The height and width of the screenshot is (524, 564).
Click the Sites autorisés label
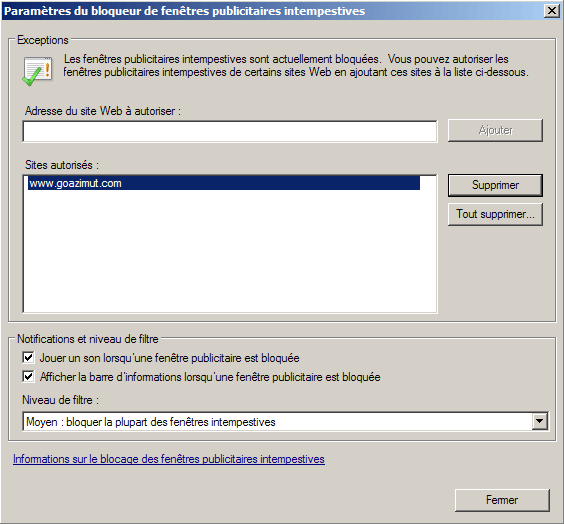coord(62,165)
